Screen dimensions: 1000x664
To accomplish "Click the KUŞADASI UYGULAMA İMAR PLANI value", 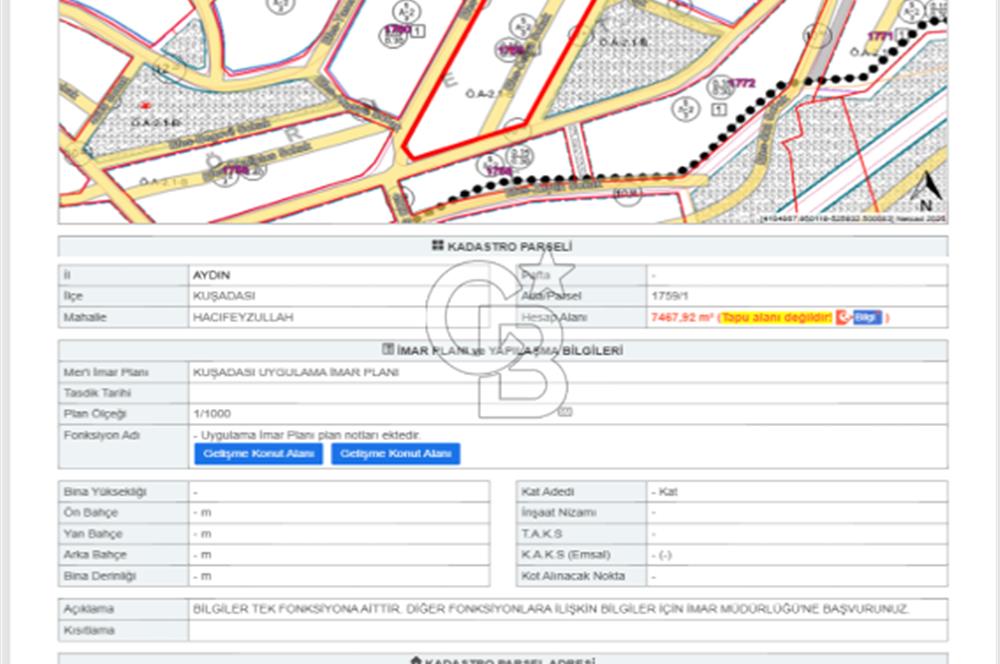I will click(x=296, y=372).
